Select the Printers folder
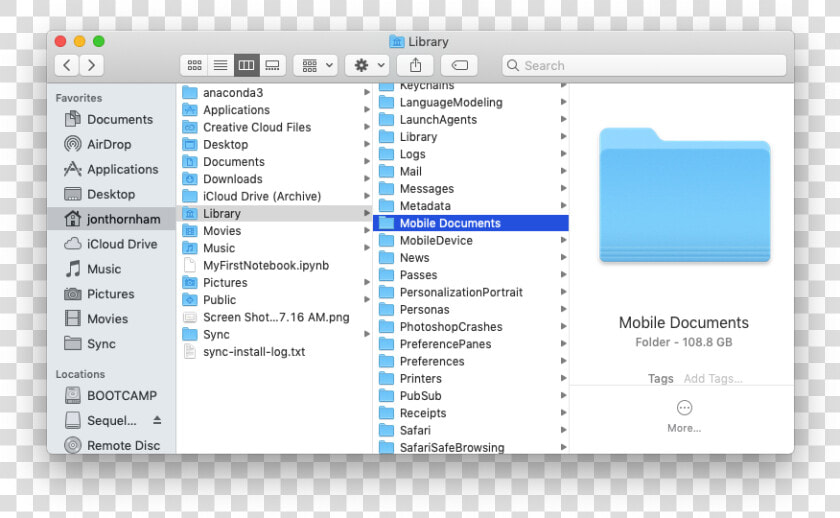The height and width of the screenshot is (518, 840). [x=471, y=378]
